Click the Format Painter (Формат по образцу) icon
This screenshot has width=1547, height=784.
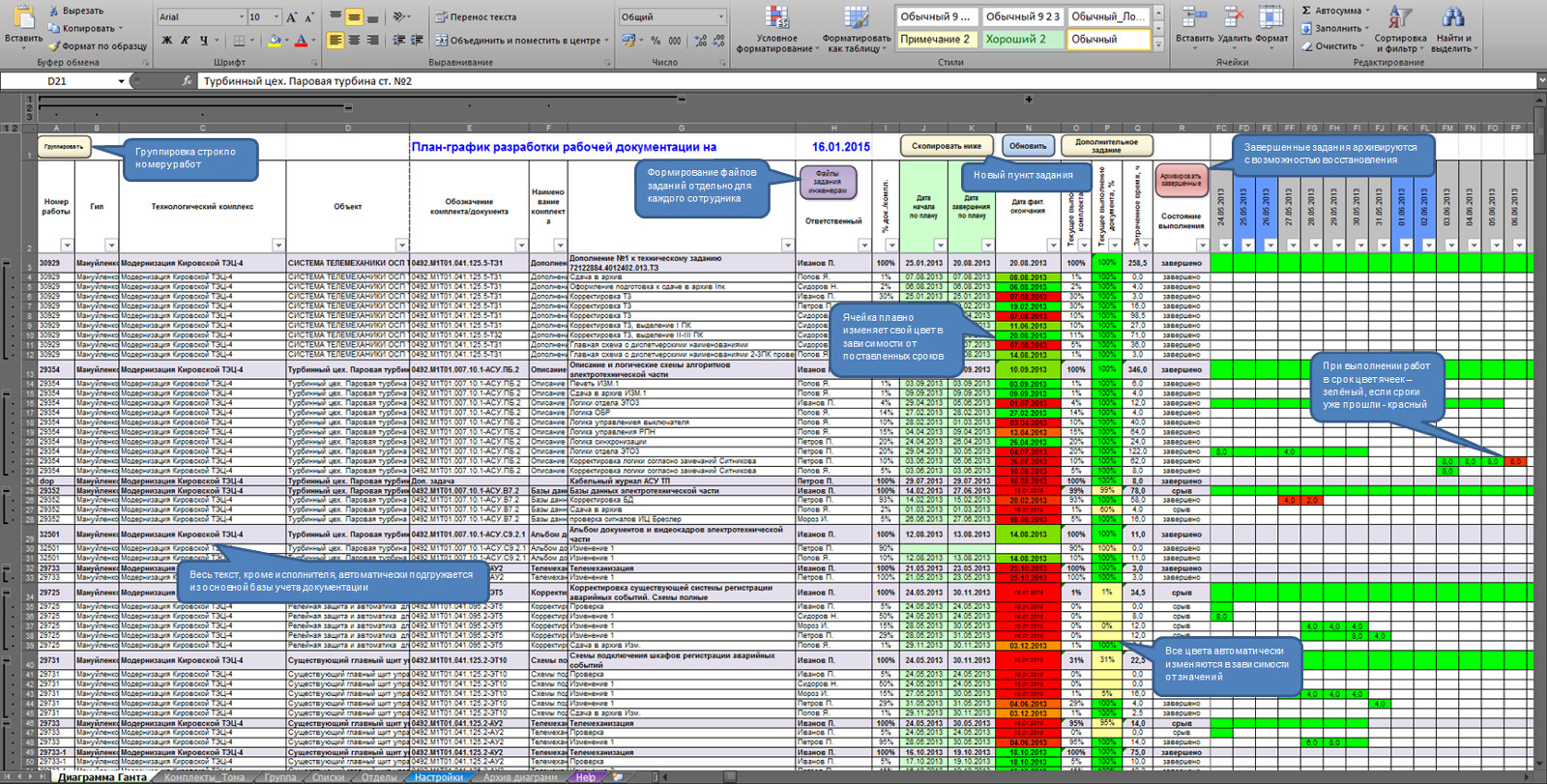click(x=54, y=46)
